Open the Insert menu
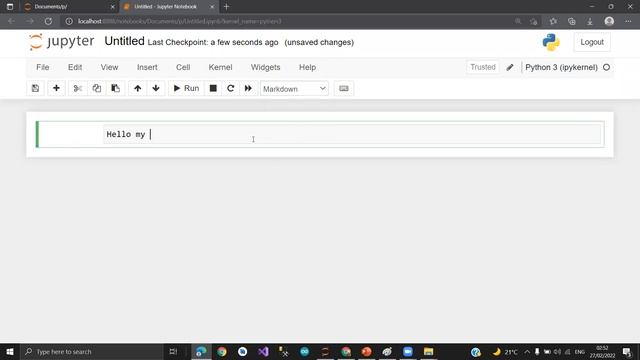This screenshot has height=360, width=640. 147,67
